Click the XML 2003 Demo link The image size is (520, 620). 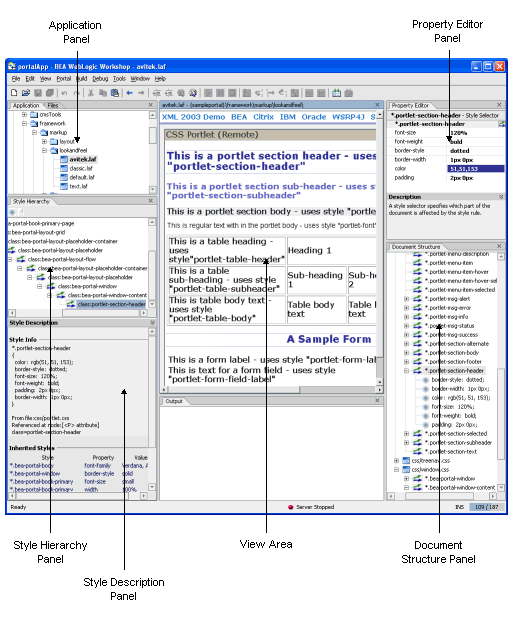pyautogui.click(x=193, y=117)
